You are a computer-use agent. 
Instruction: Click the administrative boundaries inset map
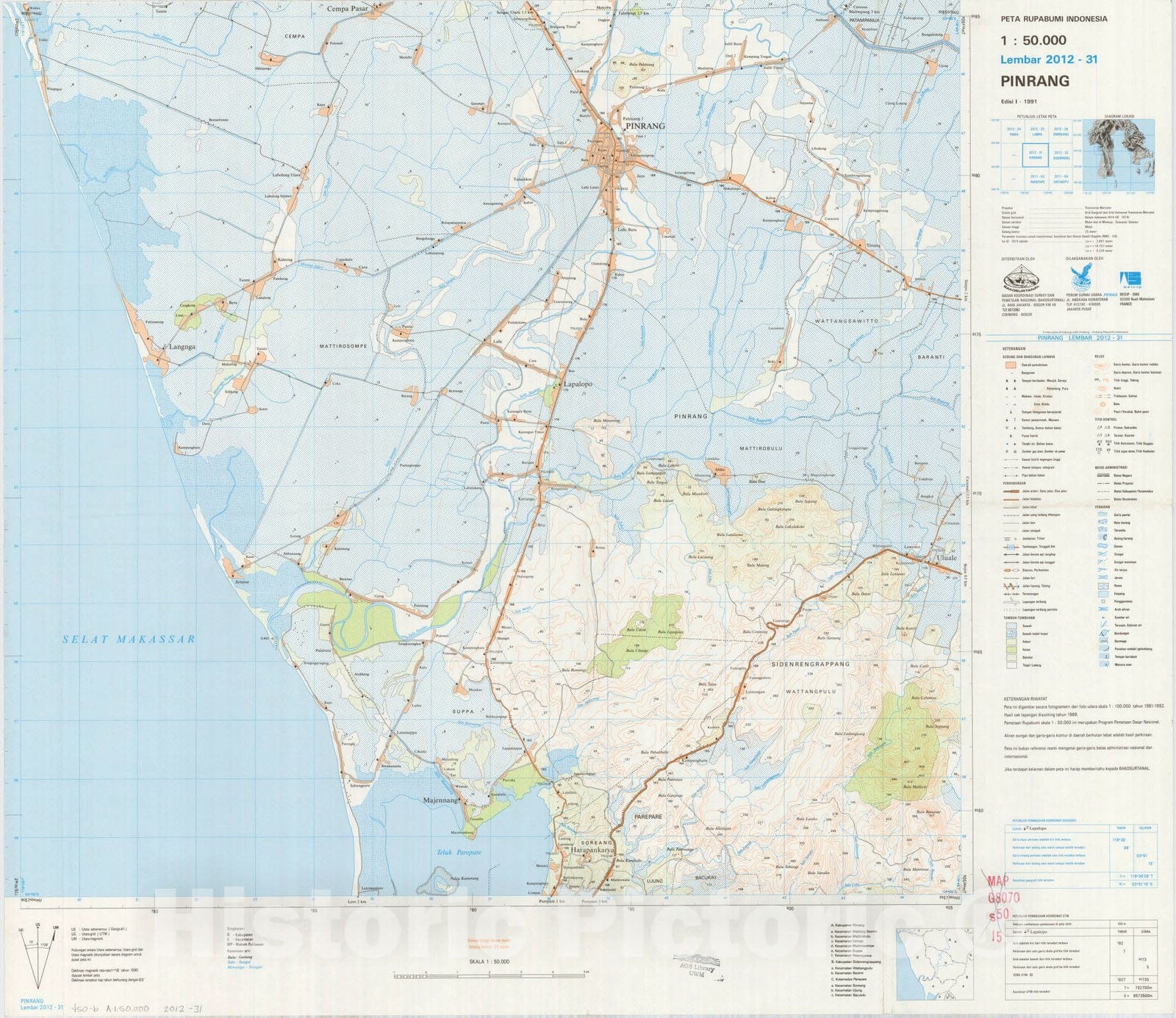coord(926,961)
